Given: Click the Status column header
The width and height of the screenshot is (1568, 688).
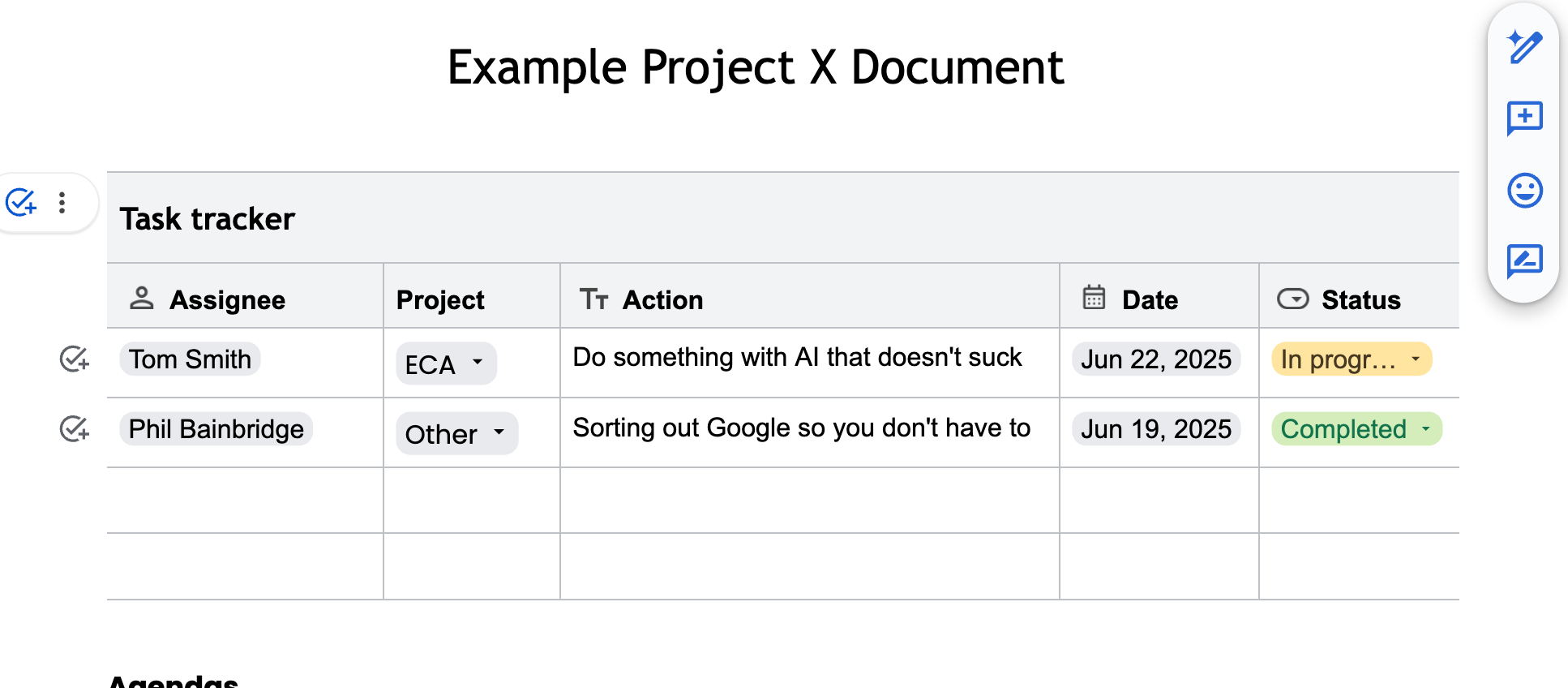Looking at the screenshot, I should 1360,300.
